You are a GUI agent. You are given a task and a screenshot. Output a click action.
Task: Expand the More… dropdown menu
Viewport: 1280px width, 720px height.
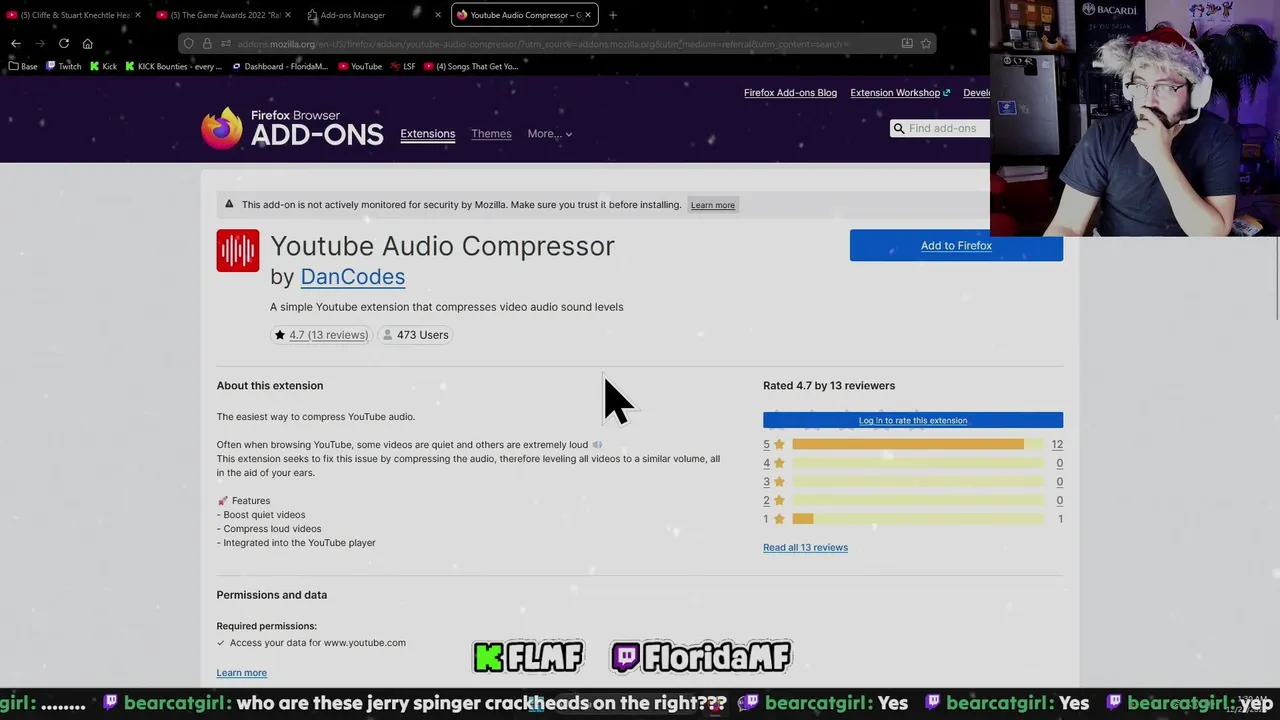tap(549, 133)
